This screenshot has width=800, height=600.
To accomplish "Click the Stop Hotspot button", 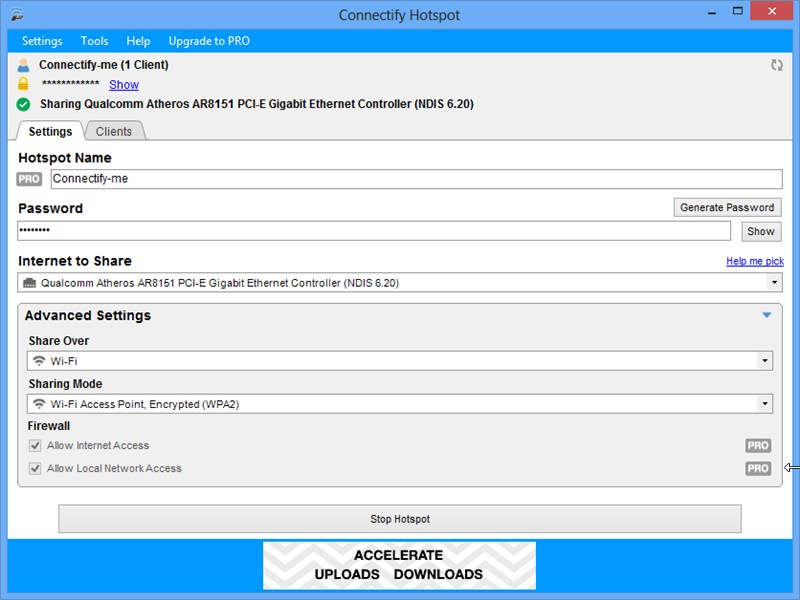I will click(x=400, y=519).
